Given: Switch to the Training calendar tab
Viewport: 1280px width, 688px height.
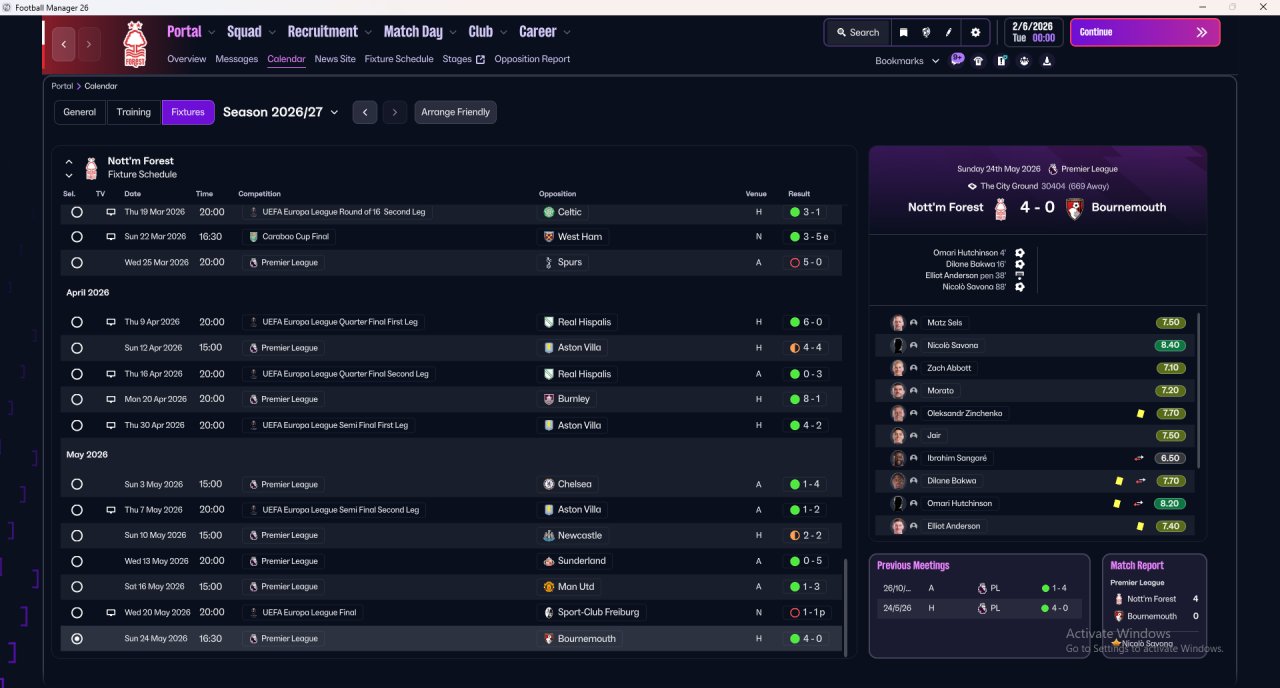Looking at the screenshot, I should tap(134, 112).
